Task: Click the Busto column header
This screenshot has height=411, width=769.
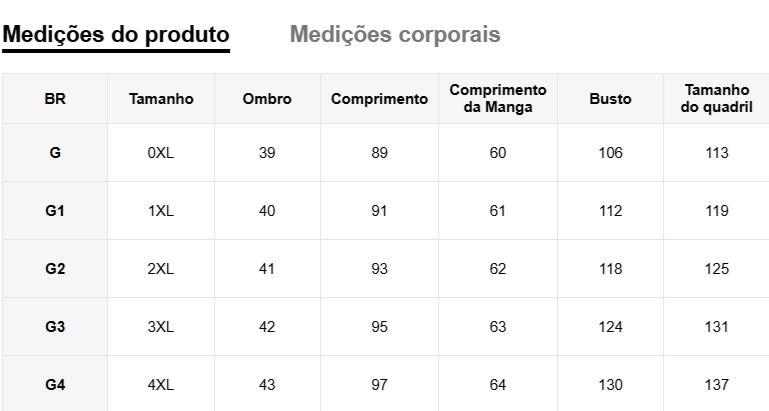Action: click(x=610, y=99)
